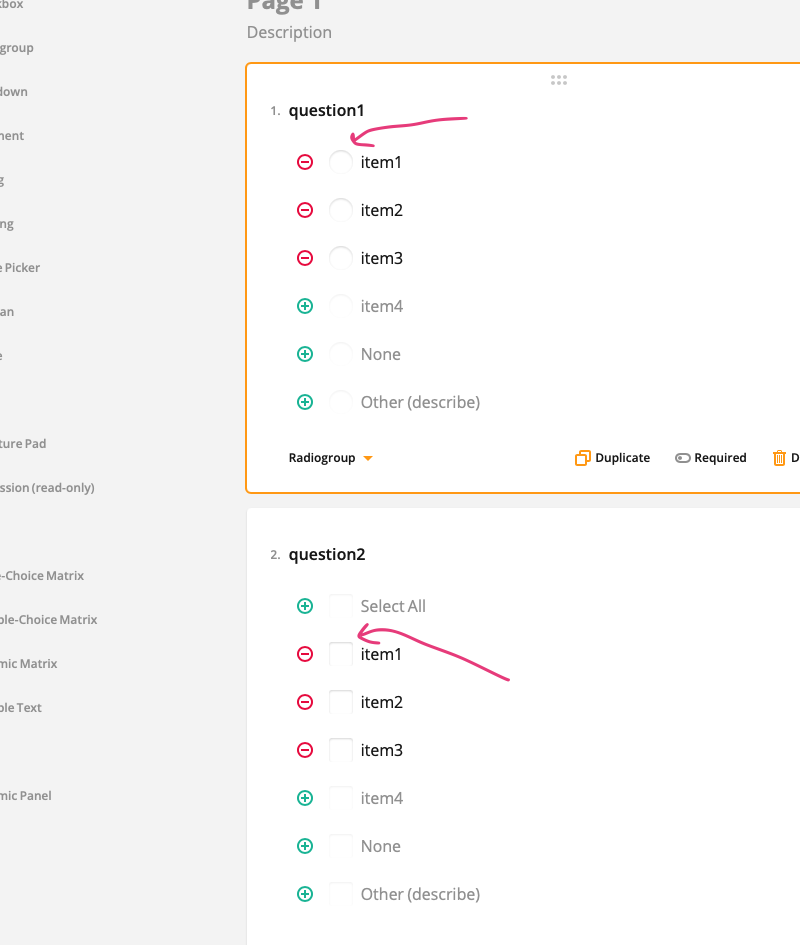800x945 pixels.
Task: Click the page Description field to edit
Action: [289, 32]
